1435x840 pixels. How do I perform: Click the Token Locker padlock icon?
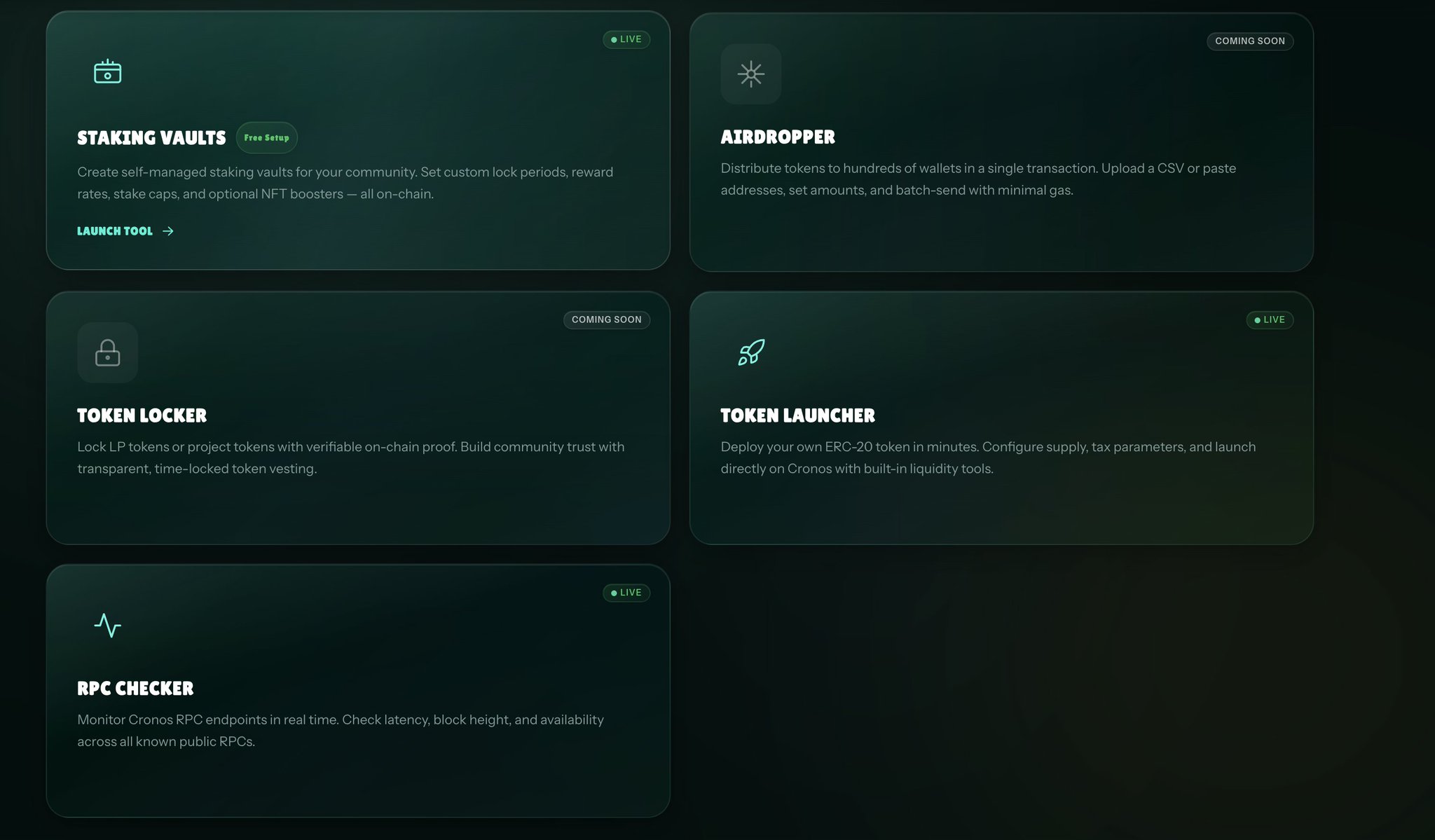[x=107, y=352]
